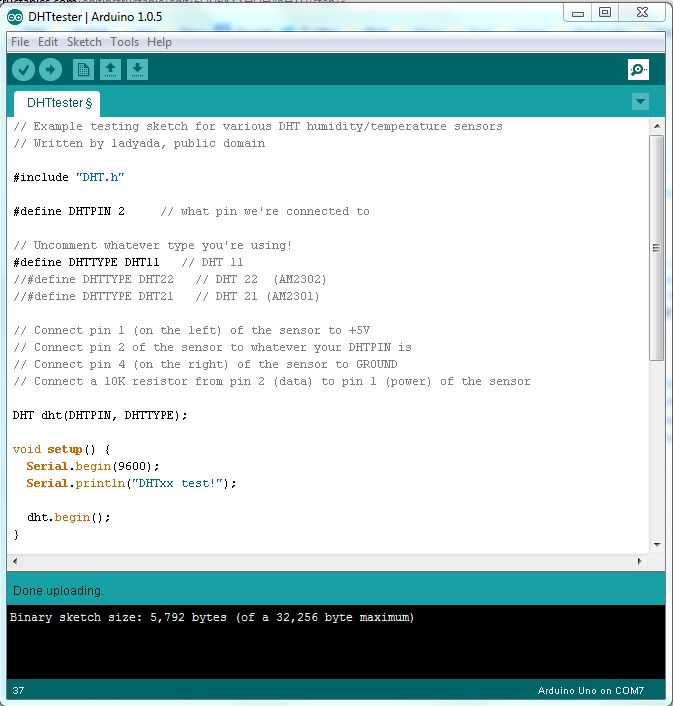The height and width of the screenshot is (706, 673).
Task: Click the vertical scrollbar up arrow
Action: click(657, 126)
